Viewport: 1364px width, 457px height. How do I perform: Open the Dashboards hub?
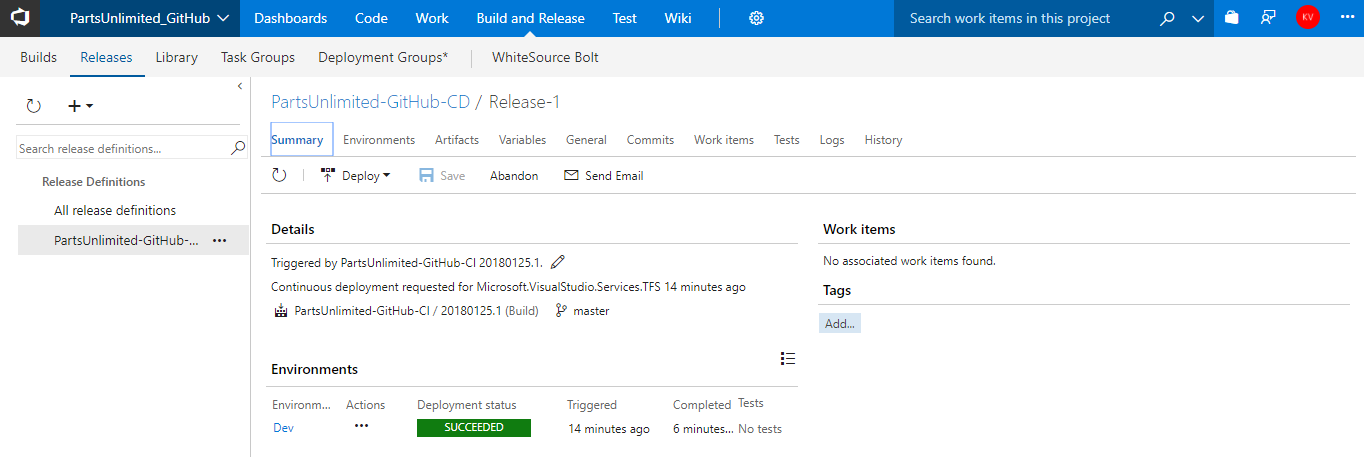click(x=290, y=18)
